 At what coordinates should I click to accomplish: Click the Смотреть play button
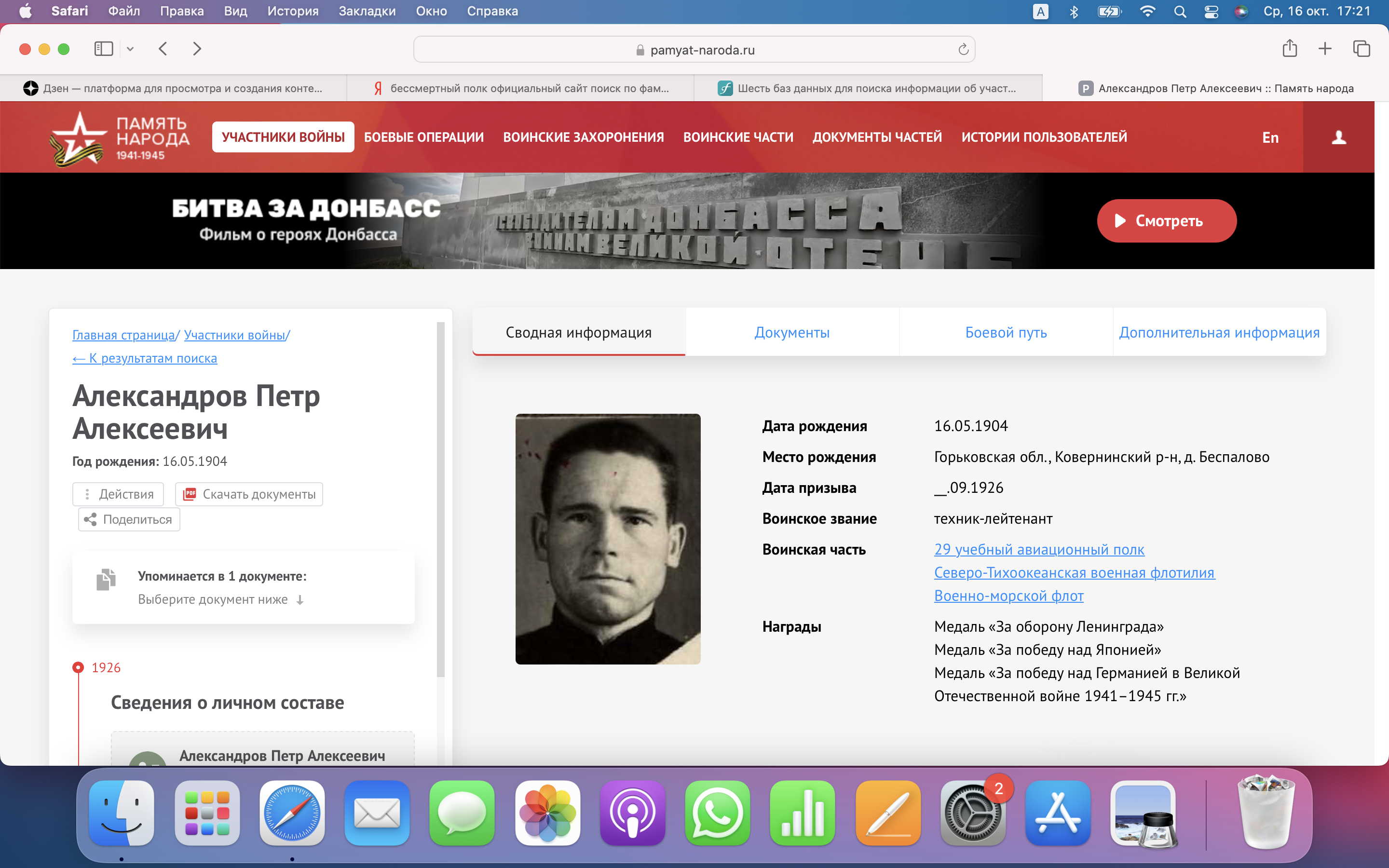pos(1166,221)
